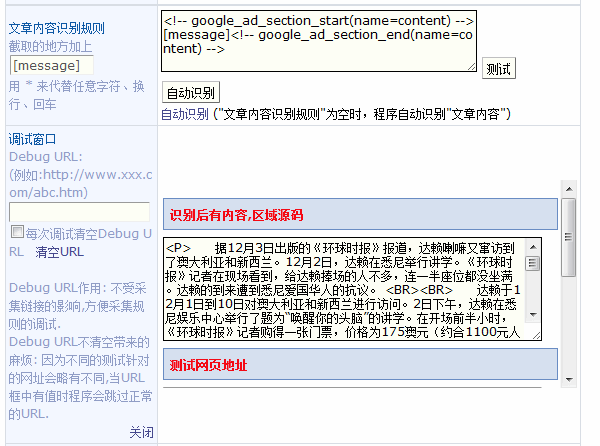Click the 测试 button
Image resolution: width=600 pixels, height=446 pixels.
[497, 69]
